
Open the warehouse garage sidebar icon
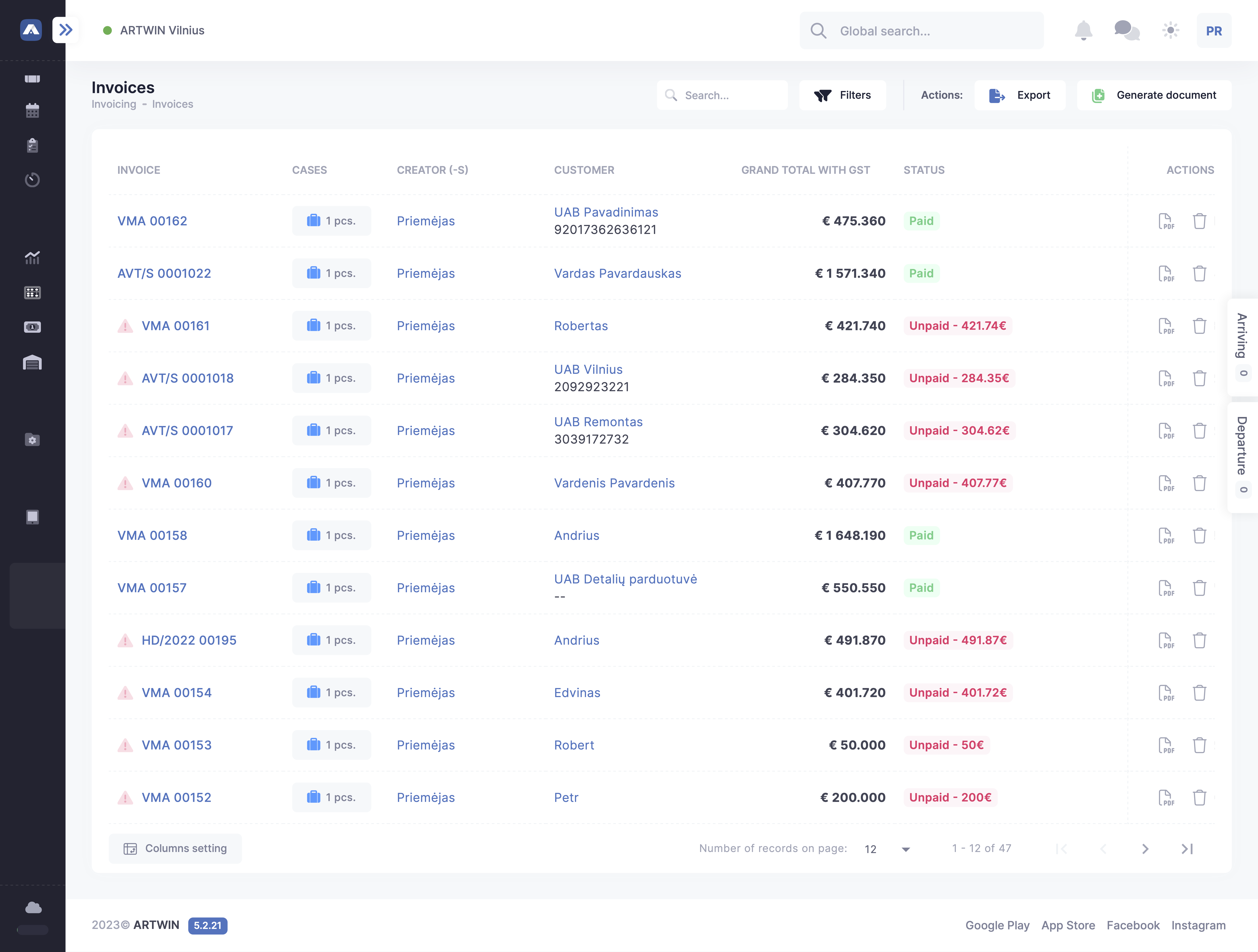(32, 362)
